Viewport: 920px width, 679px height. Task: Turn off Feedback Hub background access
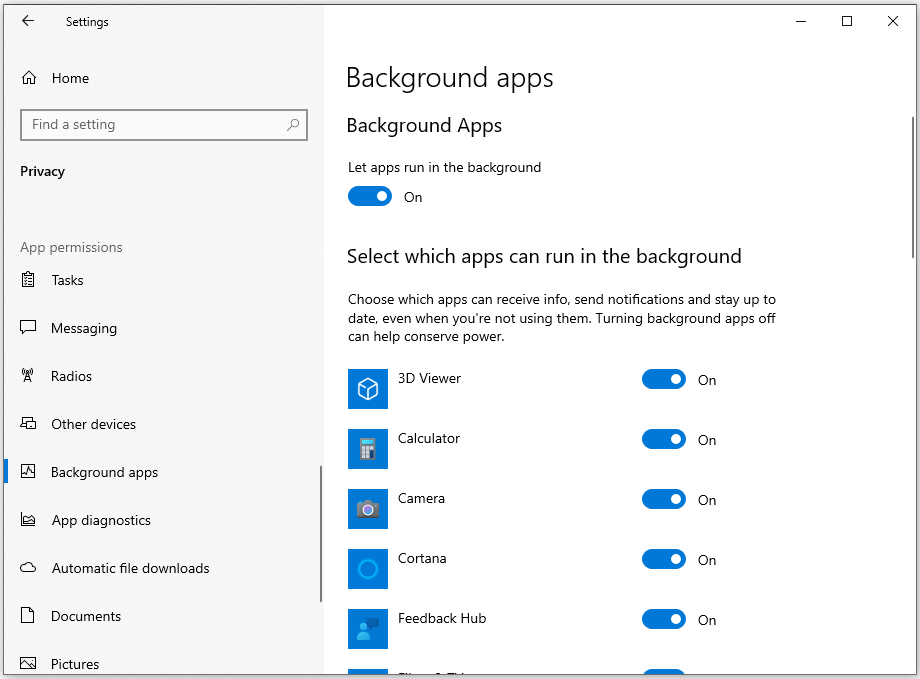pos(664,619)
